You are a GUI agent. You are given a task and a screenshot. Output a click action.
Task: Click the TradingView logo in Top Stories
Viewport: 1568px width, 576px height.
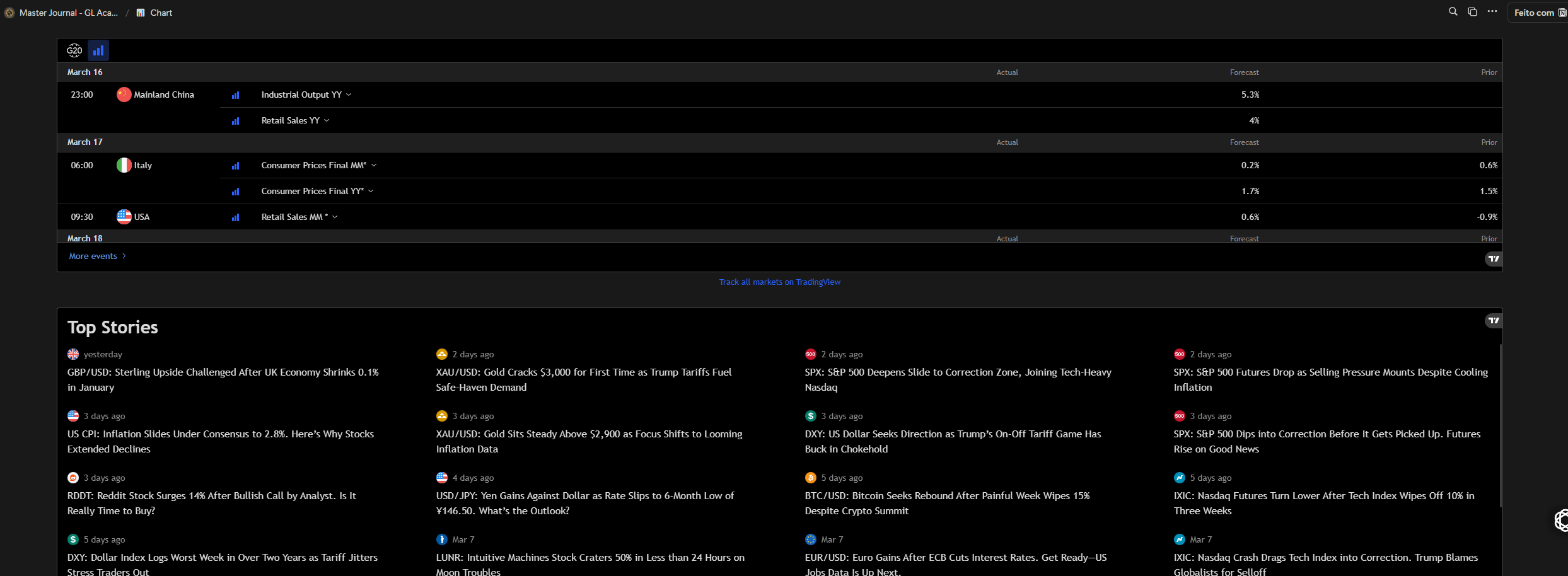tap(1493, 321)
